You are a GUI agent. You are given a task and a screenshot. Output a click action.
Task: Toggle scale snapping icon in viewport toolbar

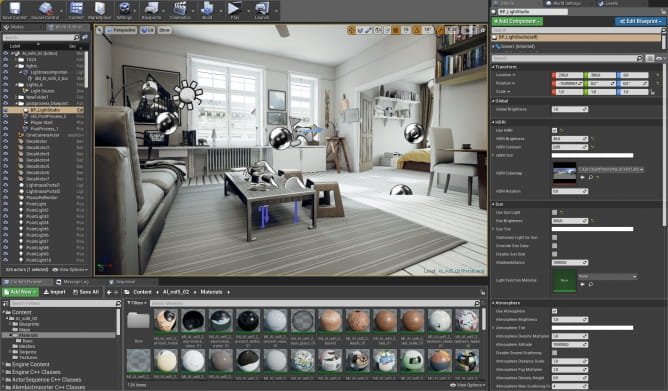tap(441, 30)
